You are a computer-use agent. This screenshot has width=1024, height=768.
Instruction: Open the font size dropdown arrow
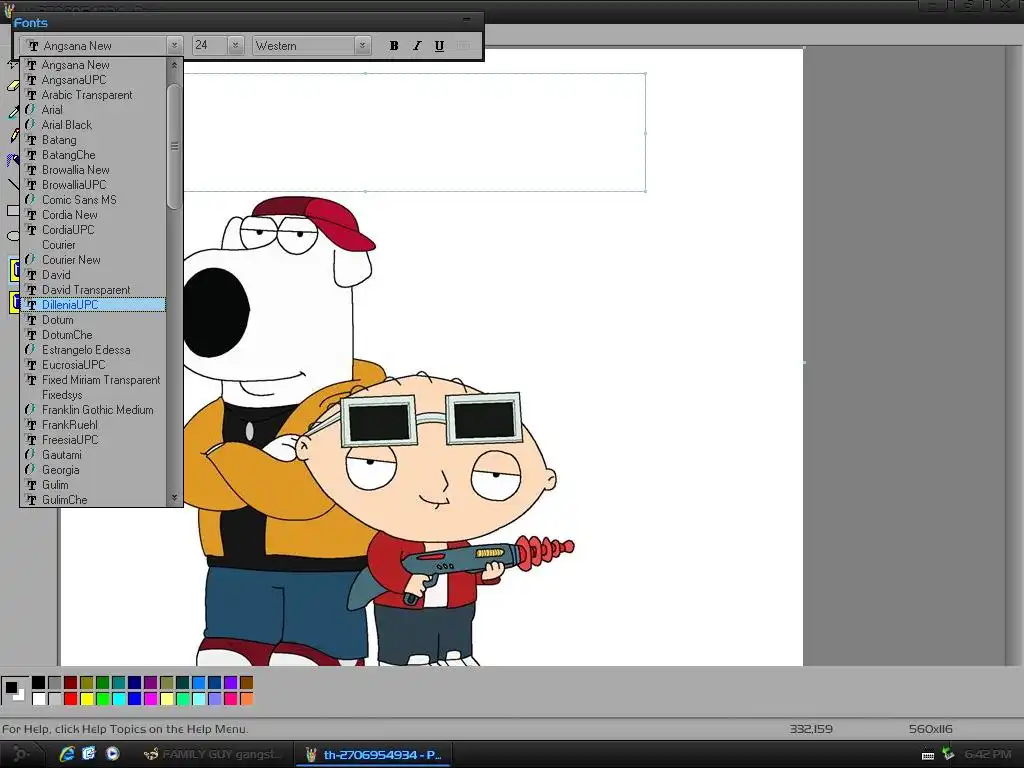[235, 46]
